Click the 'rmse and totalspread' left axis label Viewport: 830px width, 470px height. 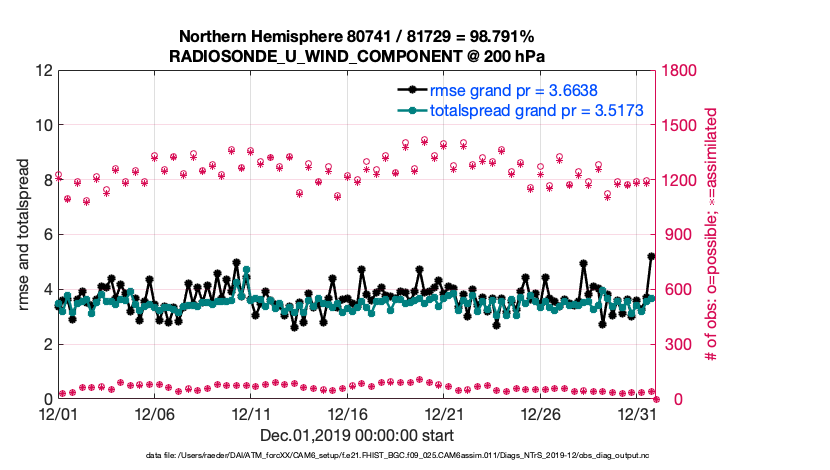pyautogui.click(x=23, y=235)
